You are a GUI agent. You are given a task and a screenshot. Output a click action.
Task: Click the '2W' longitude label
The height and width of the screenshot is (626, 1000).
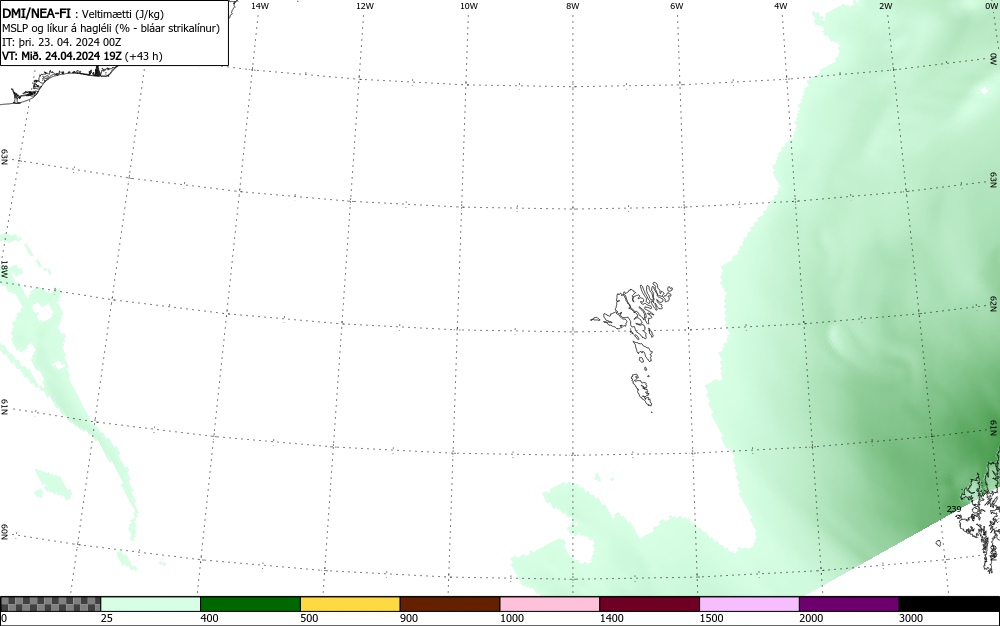885,6
